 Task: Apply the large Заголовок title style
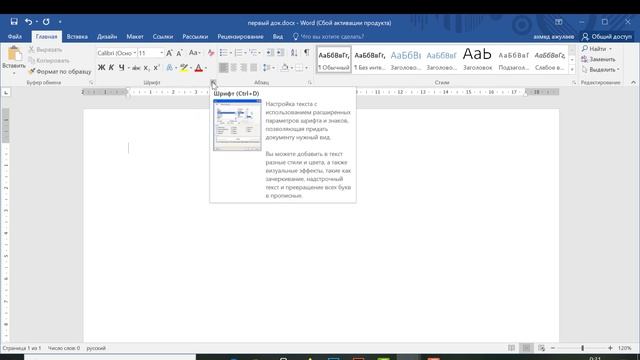(x=478, y=60)
